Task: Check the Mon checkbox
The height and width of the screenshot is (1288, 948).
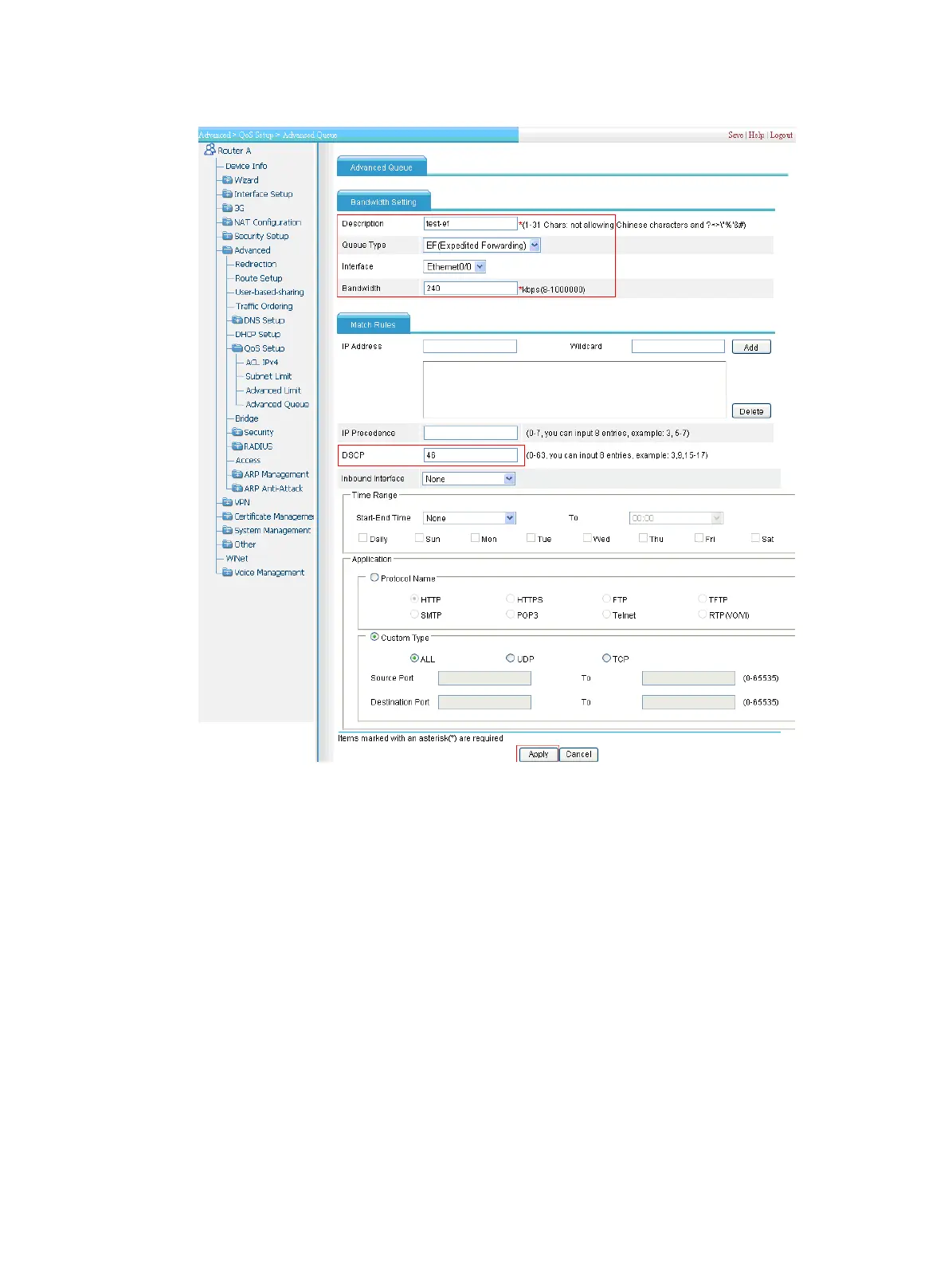Action: 475,538
